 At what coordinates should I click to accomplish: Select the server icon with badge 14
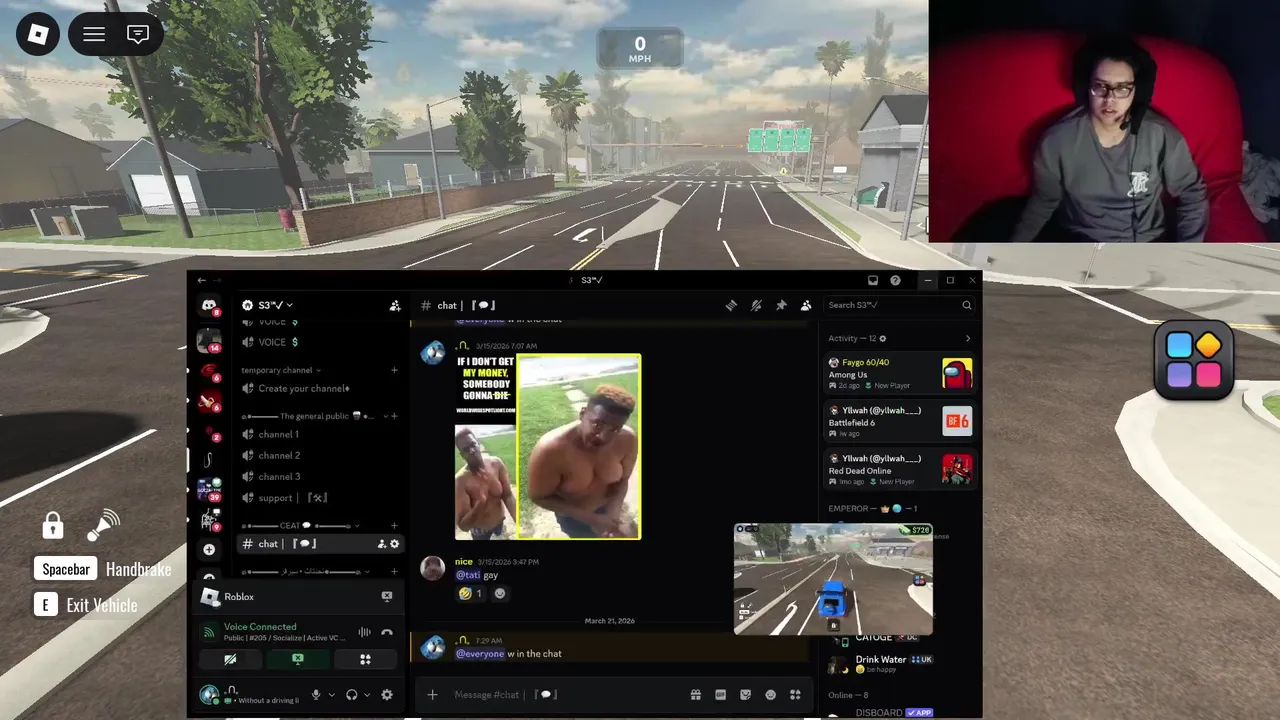[x=209, y=340]
